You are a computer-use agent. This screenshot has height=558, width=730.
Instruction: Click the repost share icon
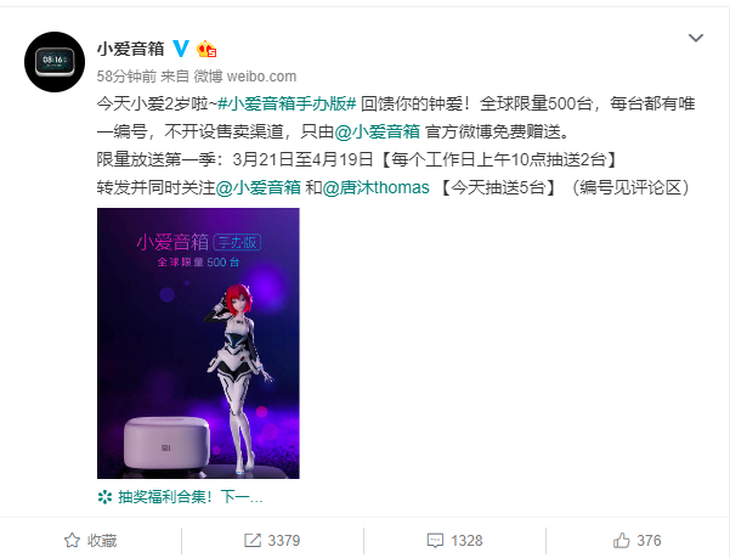pyautogui.click(x=252, y=540)
